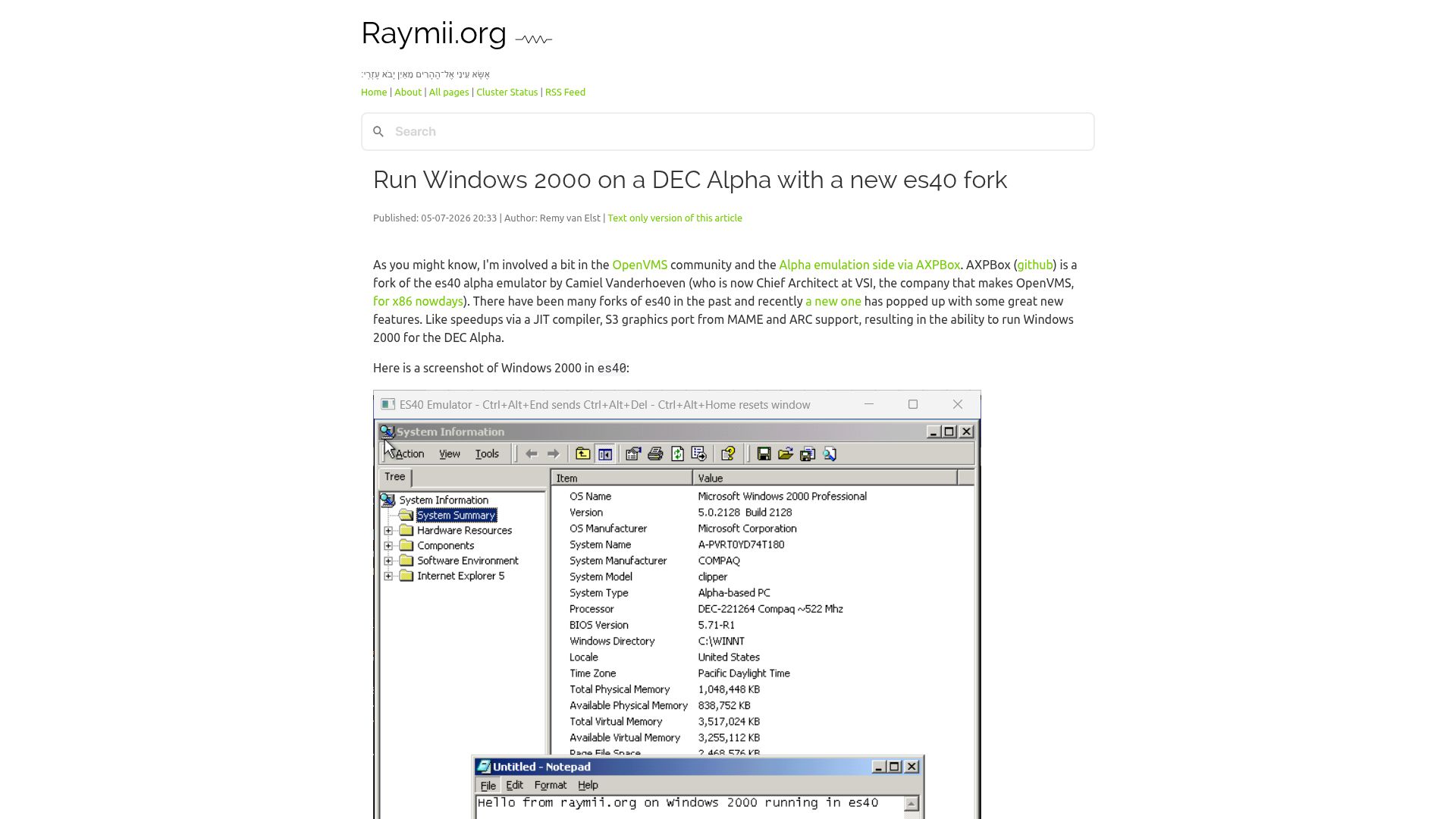Open the Action menu in System Information

tap(409, 454)
